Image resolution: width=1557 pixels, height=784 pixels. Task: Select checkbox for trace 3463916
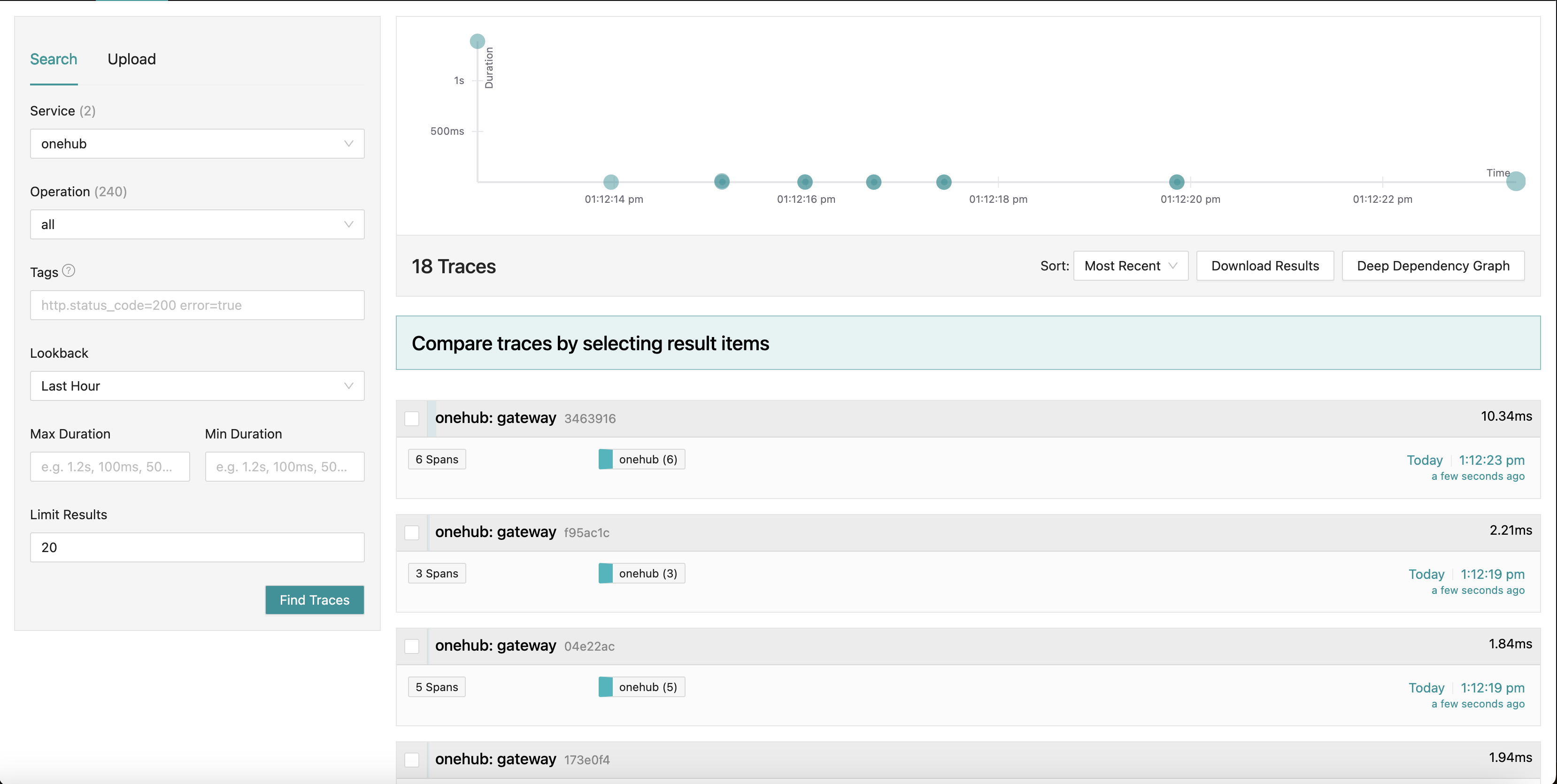click(412, 418)
